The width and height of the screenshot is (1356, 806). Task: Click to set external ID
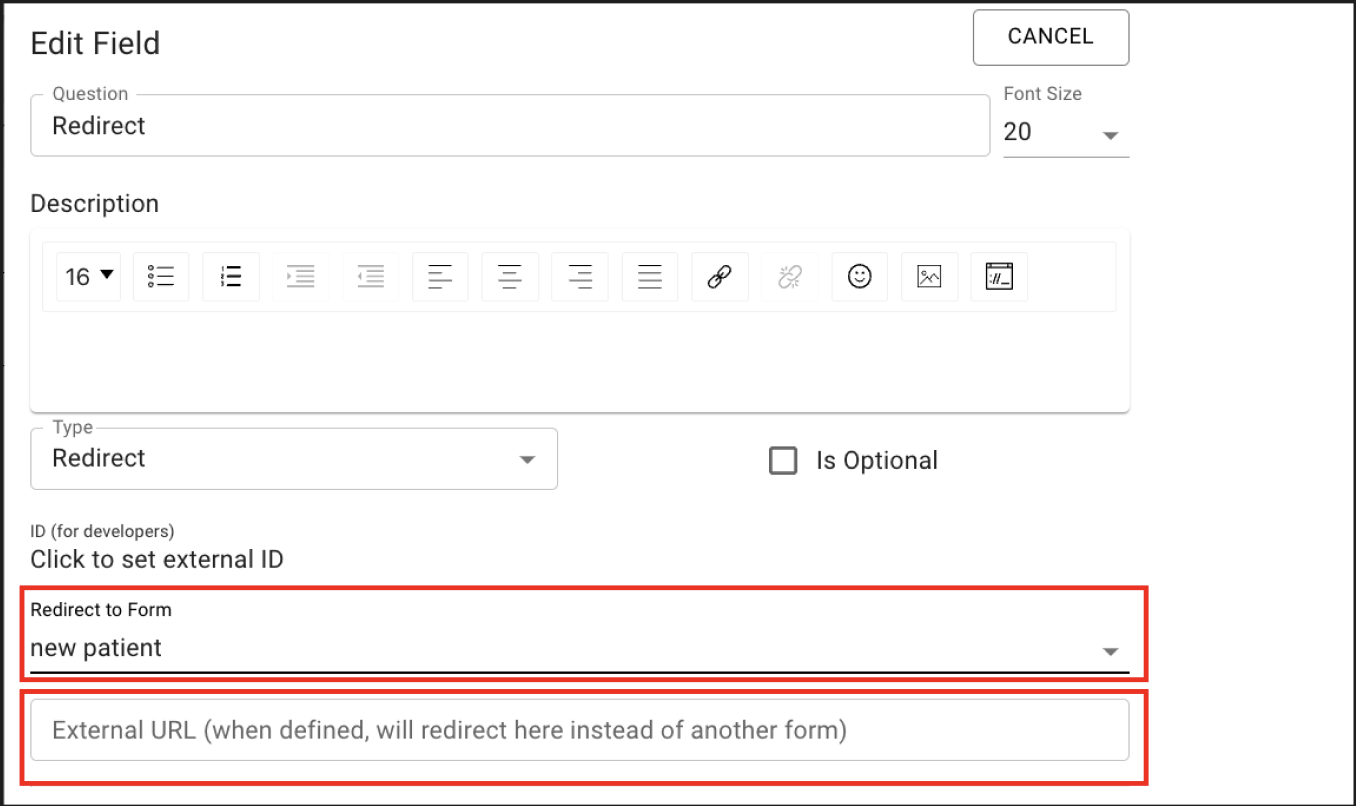coord(157,559)
